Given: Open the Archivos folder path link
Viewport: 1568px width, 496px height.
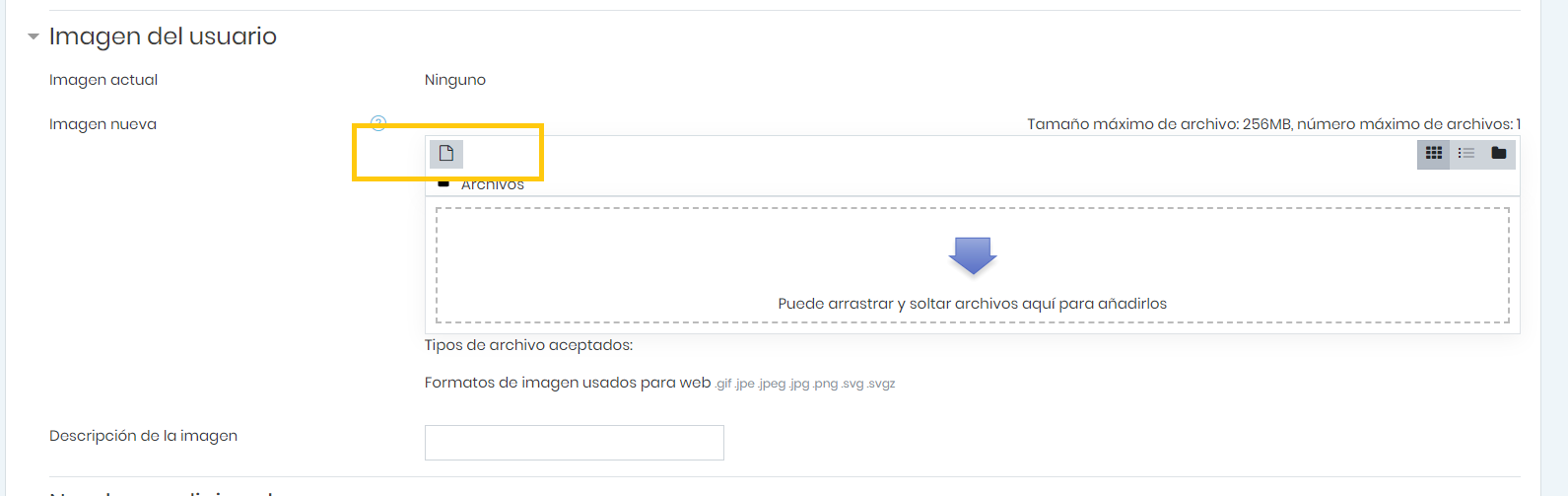Looking at the screenshot, I should pos(493,184).
